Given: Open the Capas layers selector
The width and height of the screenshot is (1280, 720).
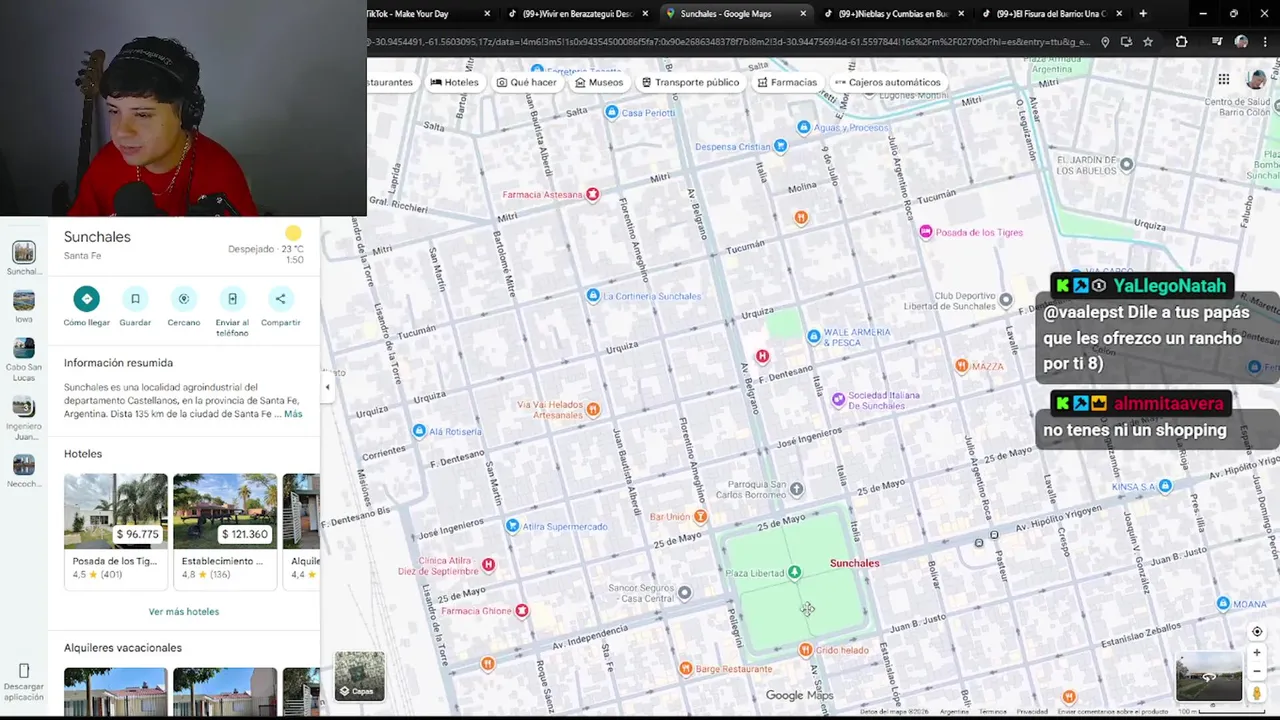Looking at the screenshot, I should pos(359,676).
